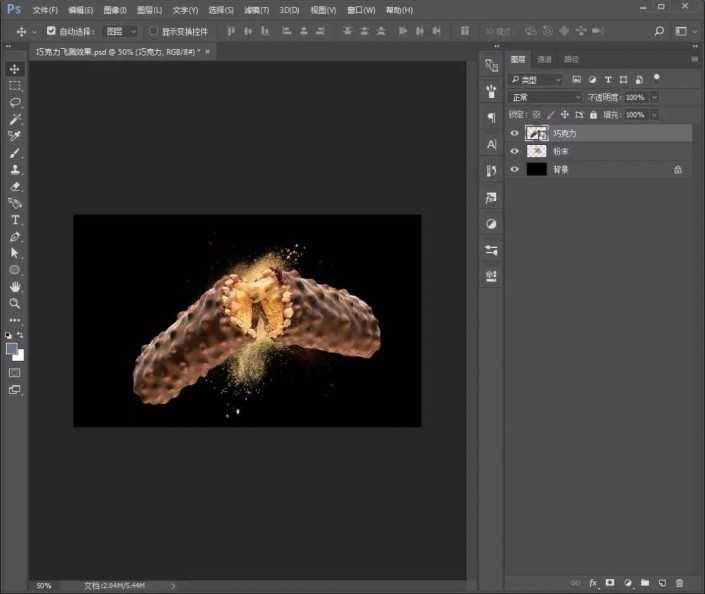Hide the 巧克力 layer
This screenshot has height=594, width=705.
515,133
